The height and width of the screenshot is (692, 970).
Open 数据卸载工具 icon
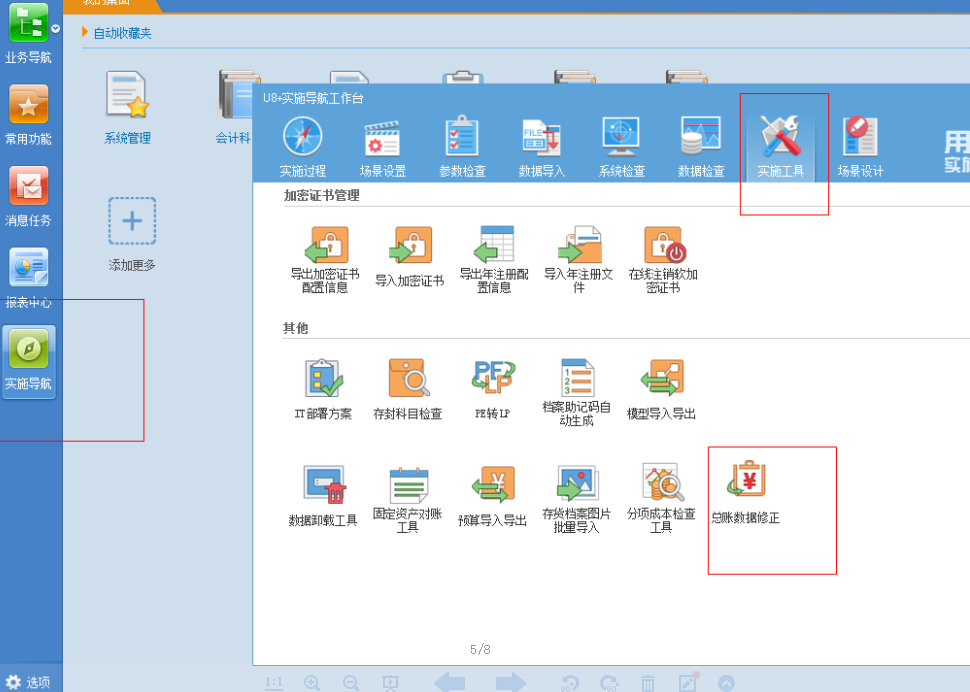[323, 486]
